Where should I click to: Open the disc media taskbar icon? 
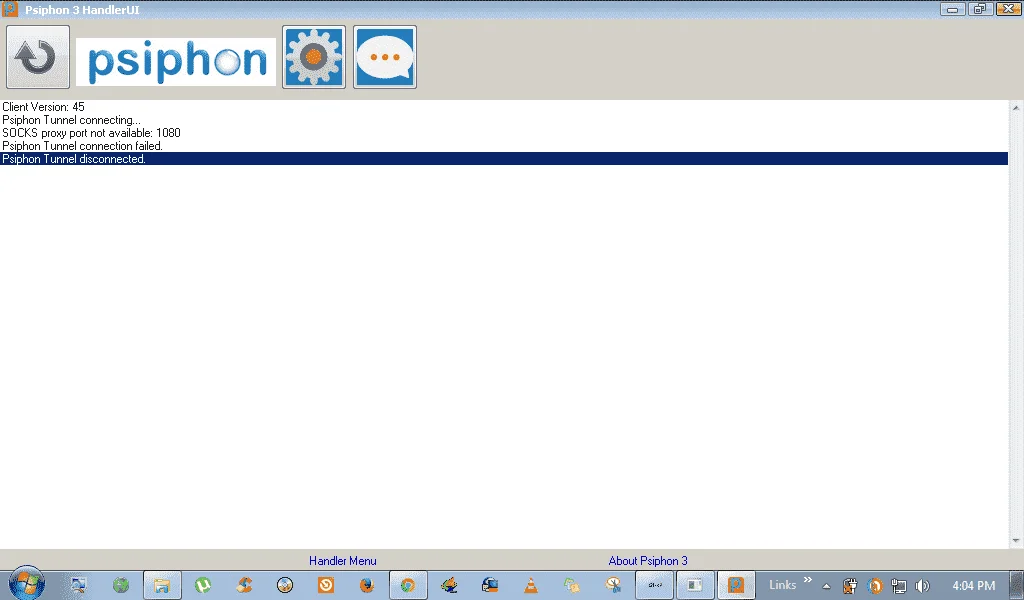285,585
